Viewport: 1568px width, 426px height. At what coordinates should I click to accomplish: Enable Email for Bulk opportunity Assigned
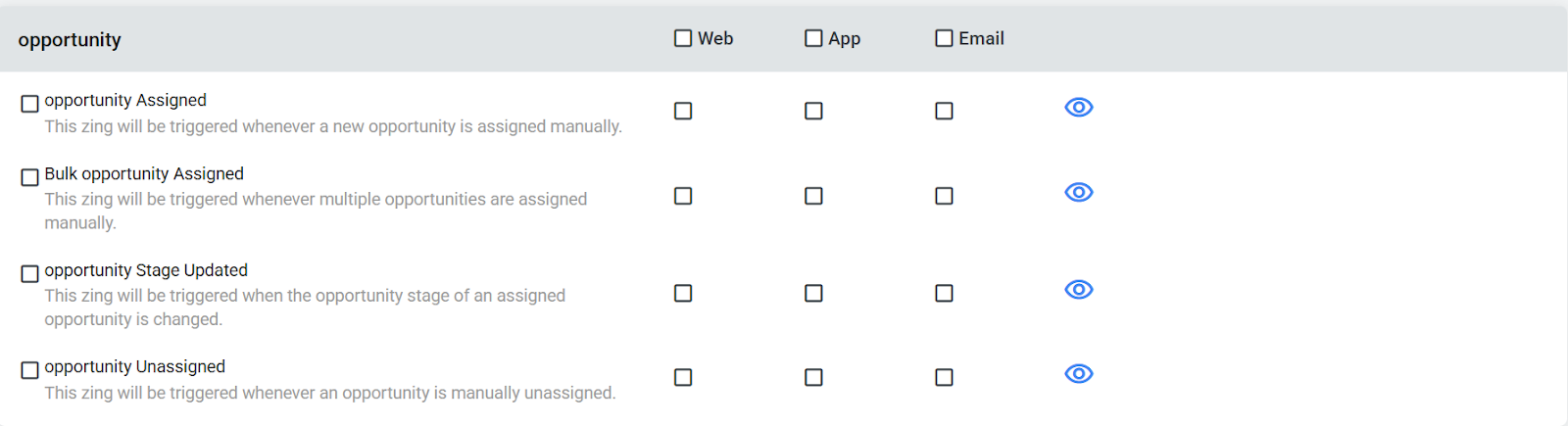click(x=944, y=196)
